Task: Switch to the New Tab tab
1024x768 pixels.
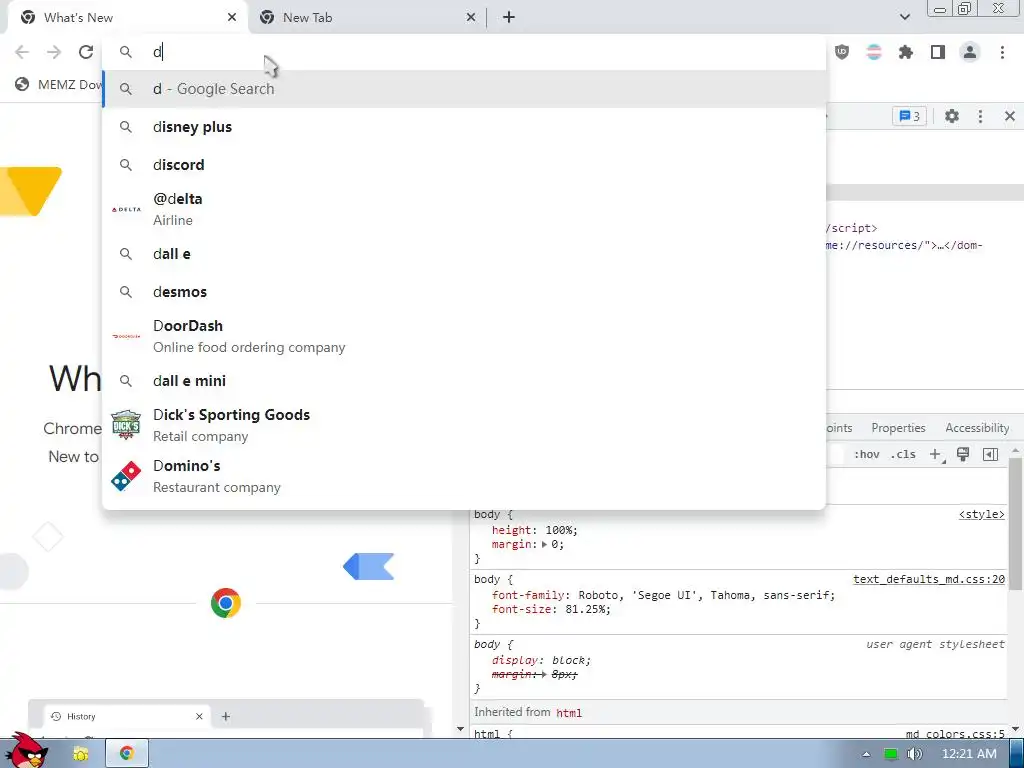Action: click(367, 18)
